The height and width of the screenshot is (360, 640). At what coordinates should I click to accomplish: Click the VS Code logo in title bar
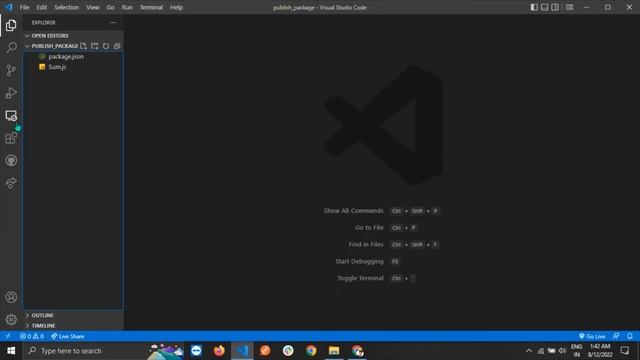[9, 7]
